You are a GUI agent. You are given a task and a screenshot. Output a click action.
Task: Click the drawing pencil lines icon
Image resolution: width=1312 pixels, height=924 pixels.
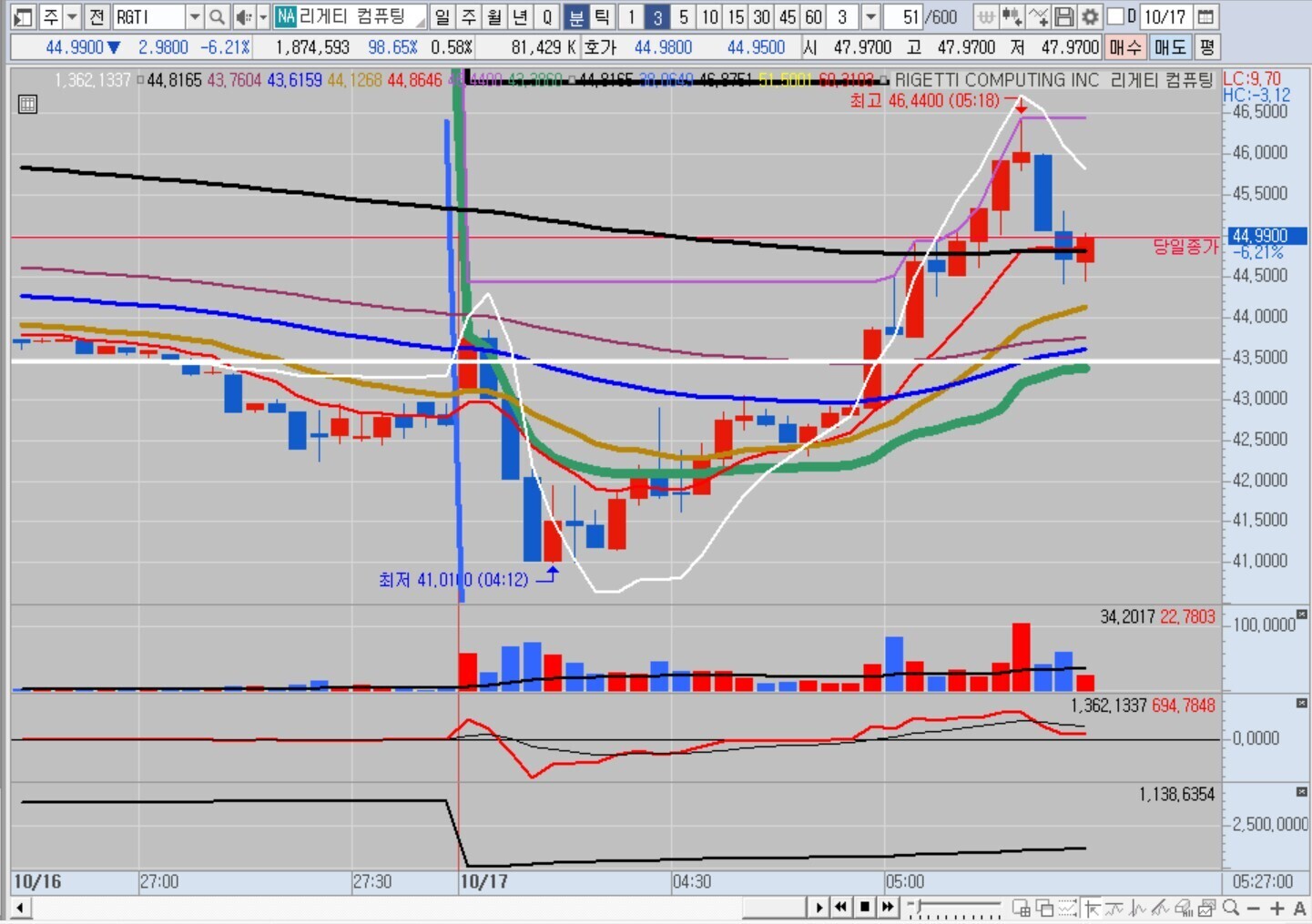pos(1160,908)
